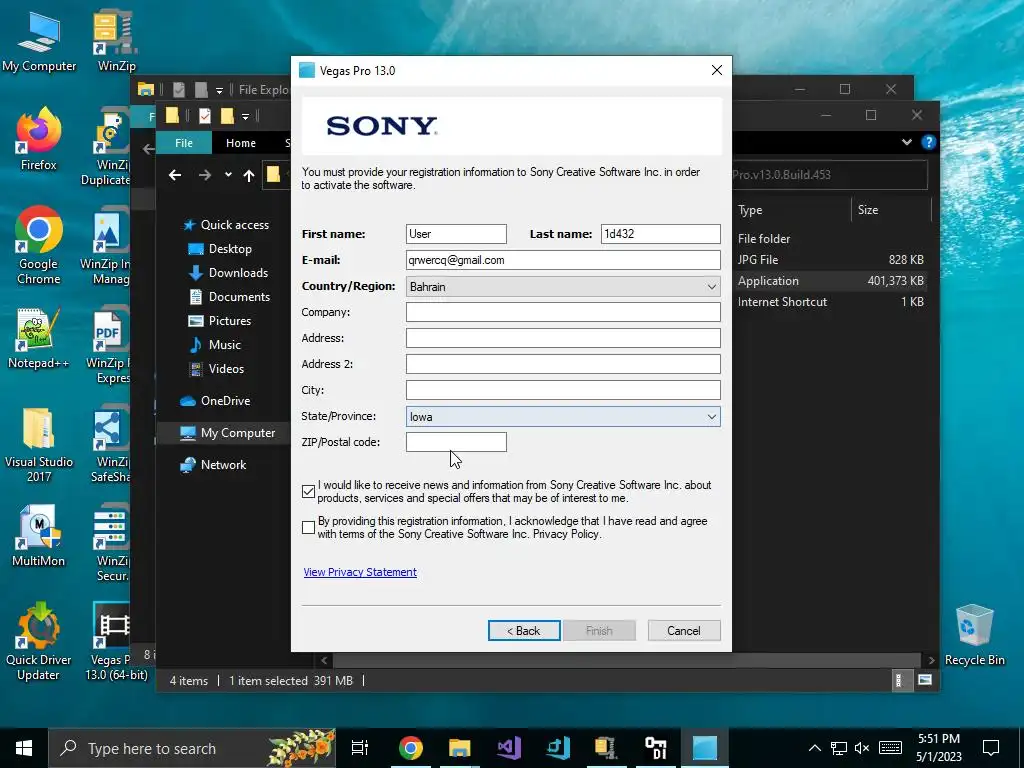Open My Computer desktop icon
Screen dimensions: 1024x768
39,40
